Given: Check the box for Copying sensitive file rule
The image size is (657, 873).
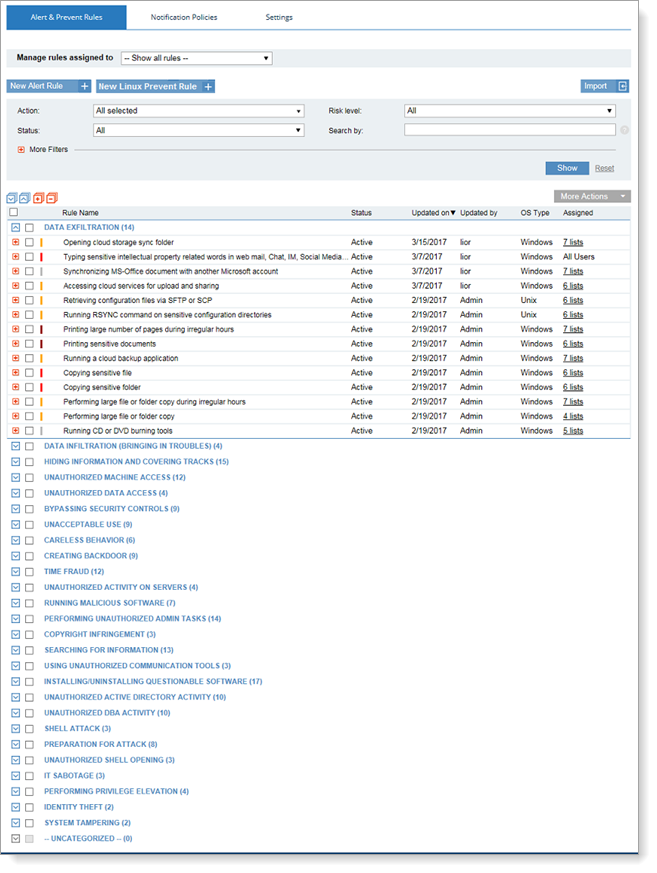Looking at the screenshot, I should (29, 373).
